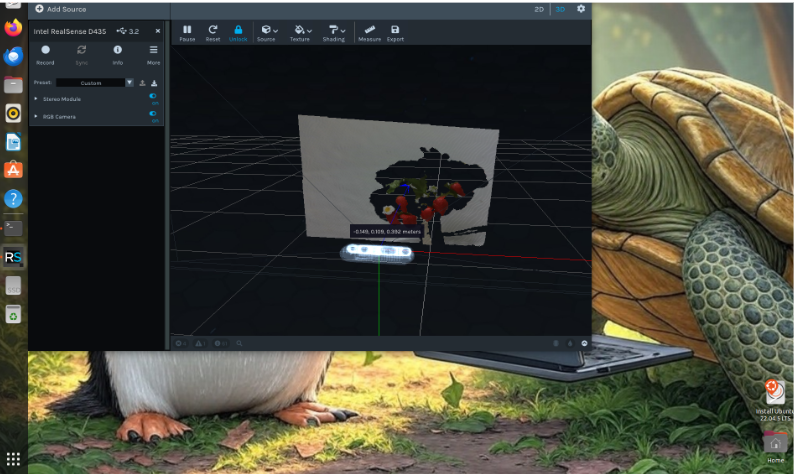Open Help from the dock
This screenshot has width=798, height=474.
[13, 199]
